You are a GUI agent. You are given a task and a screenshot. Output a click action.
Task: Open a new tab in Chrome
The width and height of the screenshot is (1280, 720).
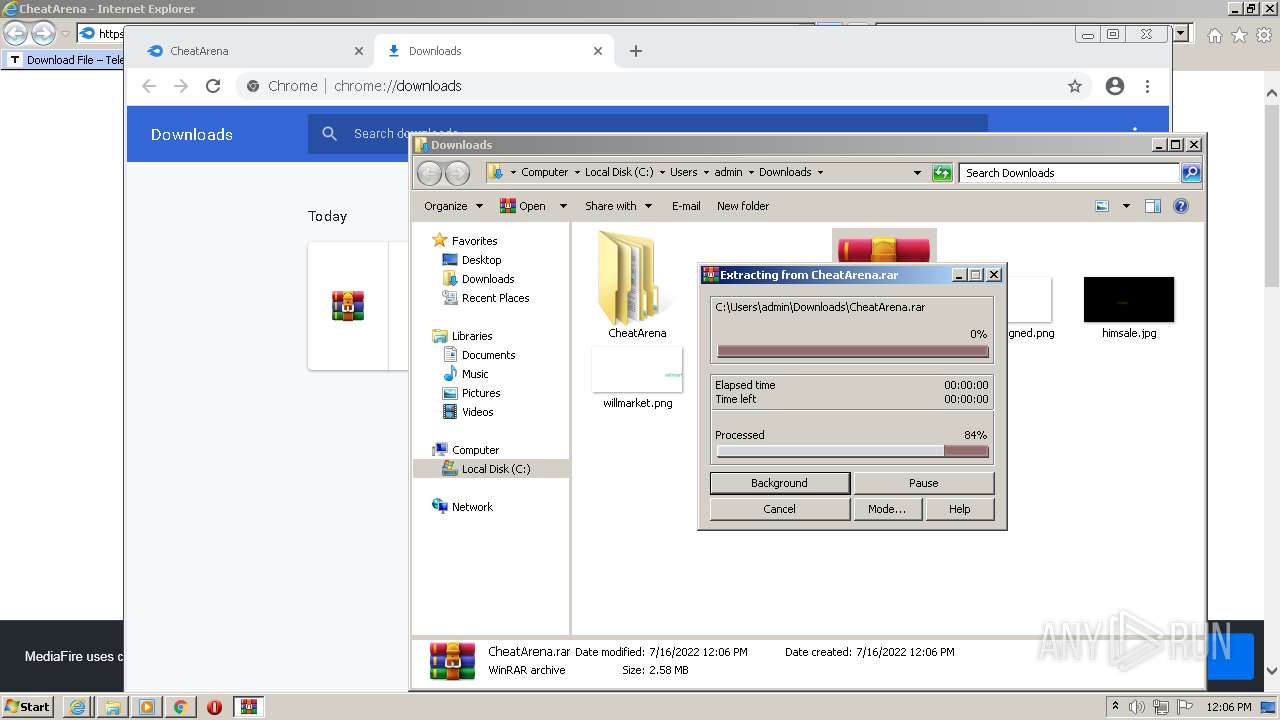[636, 51]
